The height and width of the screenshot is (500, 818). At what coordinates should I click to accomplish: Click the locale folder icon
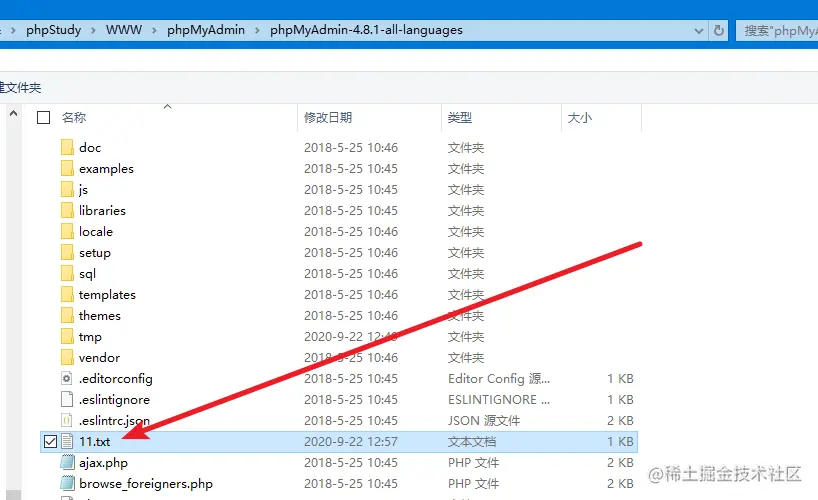(67, 231)
